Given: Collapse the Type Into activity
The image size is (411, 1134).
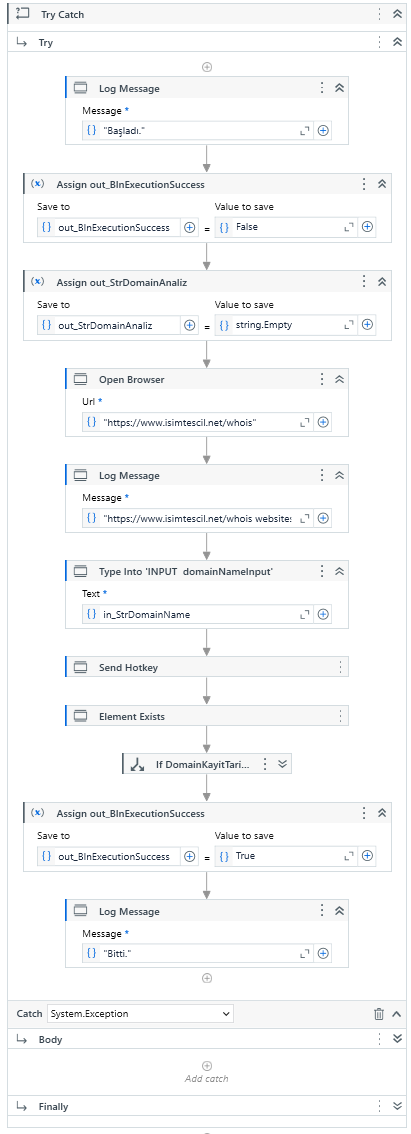Looking at the screenshot, I should (339, 571).
